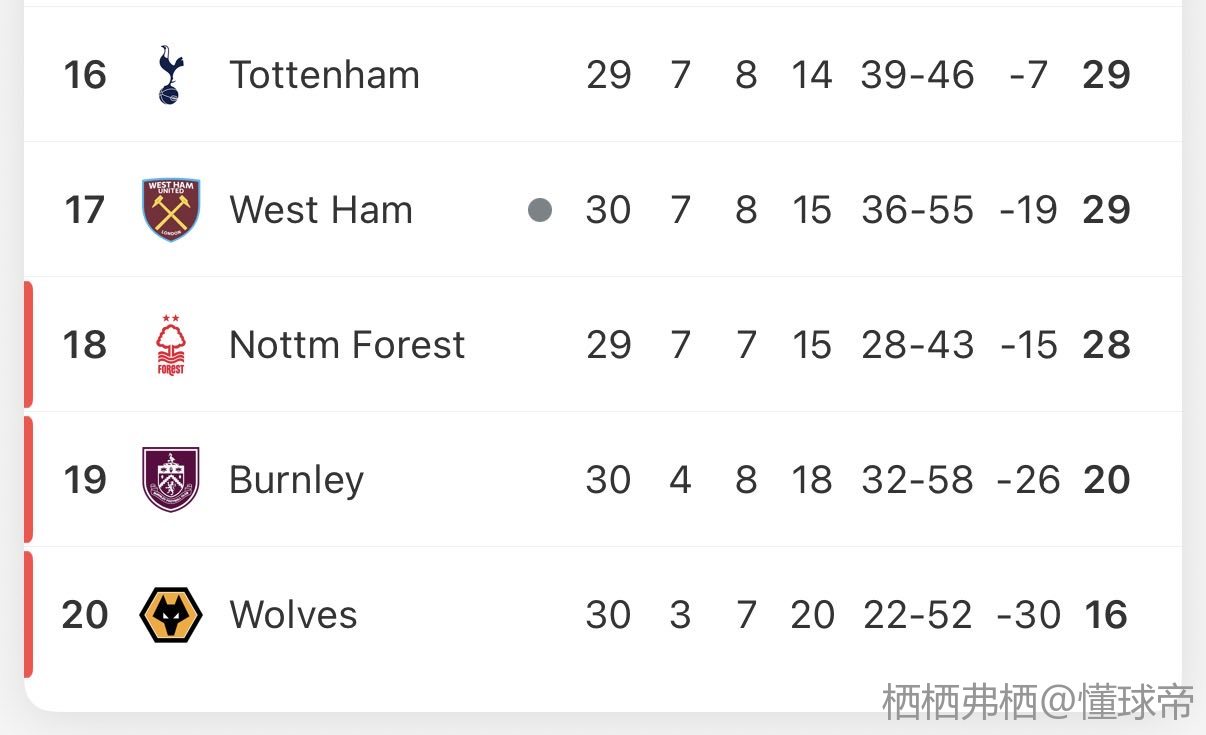1206x735 pixels.
Task: Click the red relegation bar beside Nottm Forest
Action: (28, 345)
